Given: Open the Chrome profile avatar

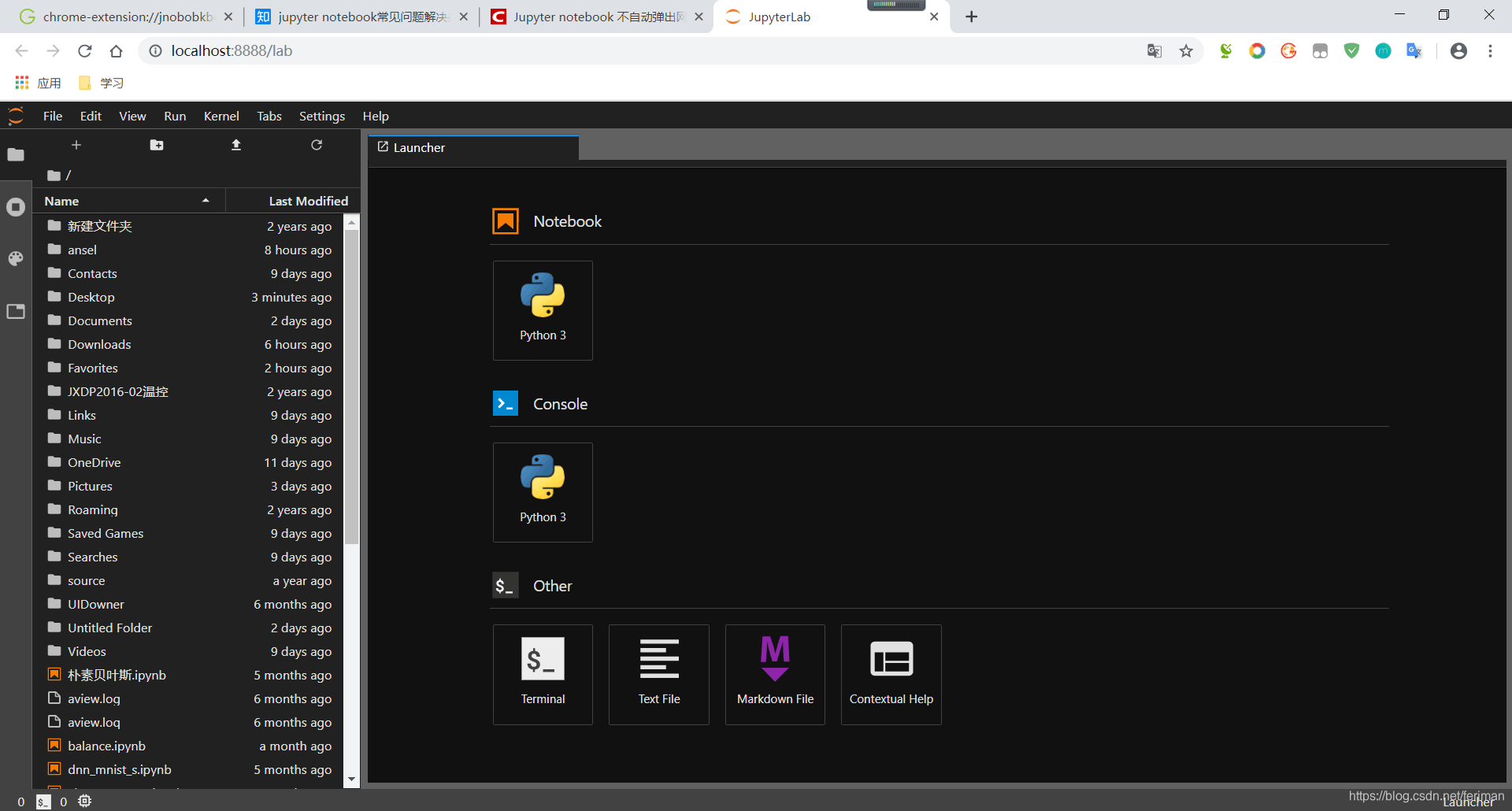Looking at the screenshot, I should pos(1458,51).
